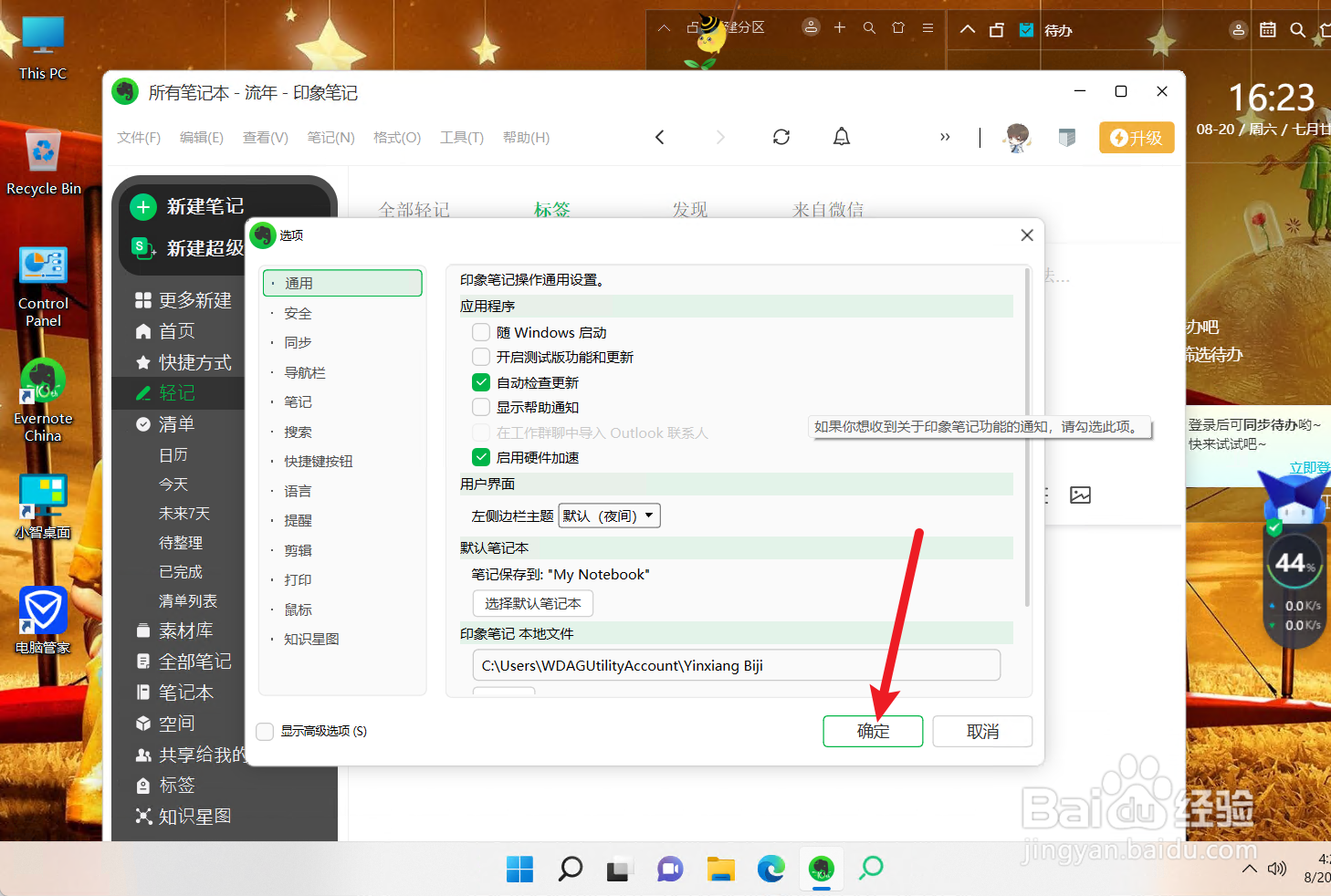Click the taskbar search magnifier icon
The height and width of the screenshot is (896, 1331).
click(x=571, y=869)
